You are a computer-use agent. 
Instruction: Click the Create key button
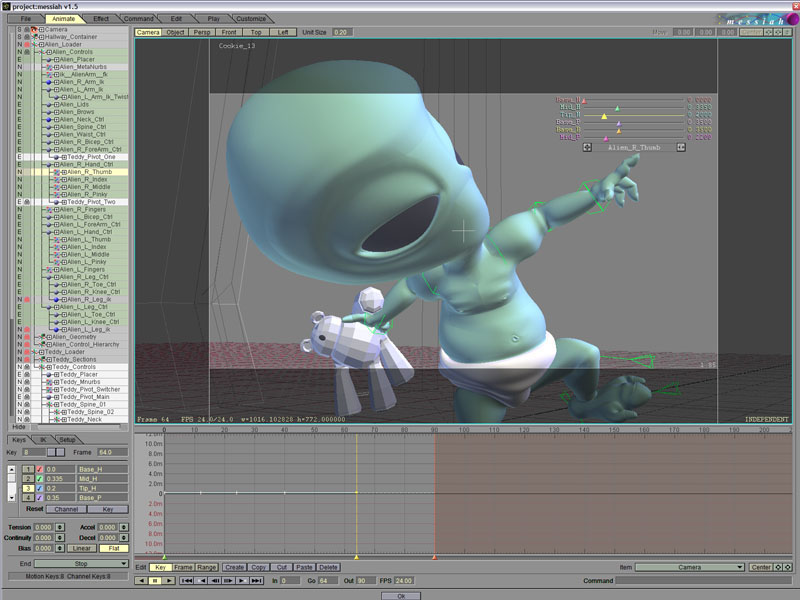[234, 567]
